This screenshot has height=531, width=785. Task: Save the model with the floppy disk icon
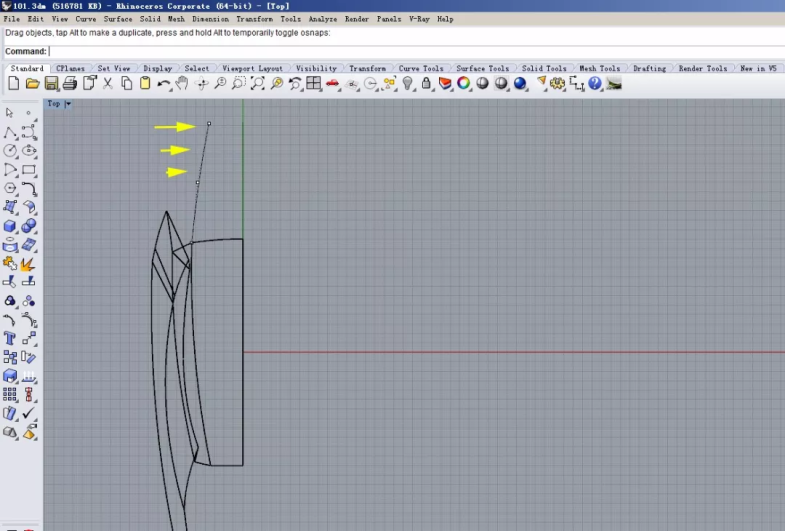pyautogui.click(x=51, y=84)
